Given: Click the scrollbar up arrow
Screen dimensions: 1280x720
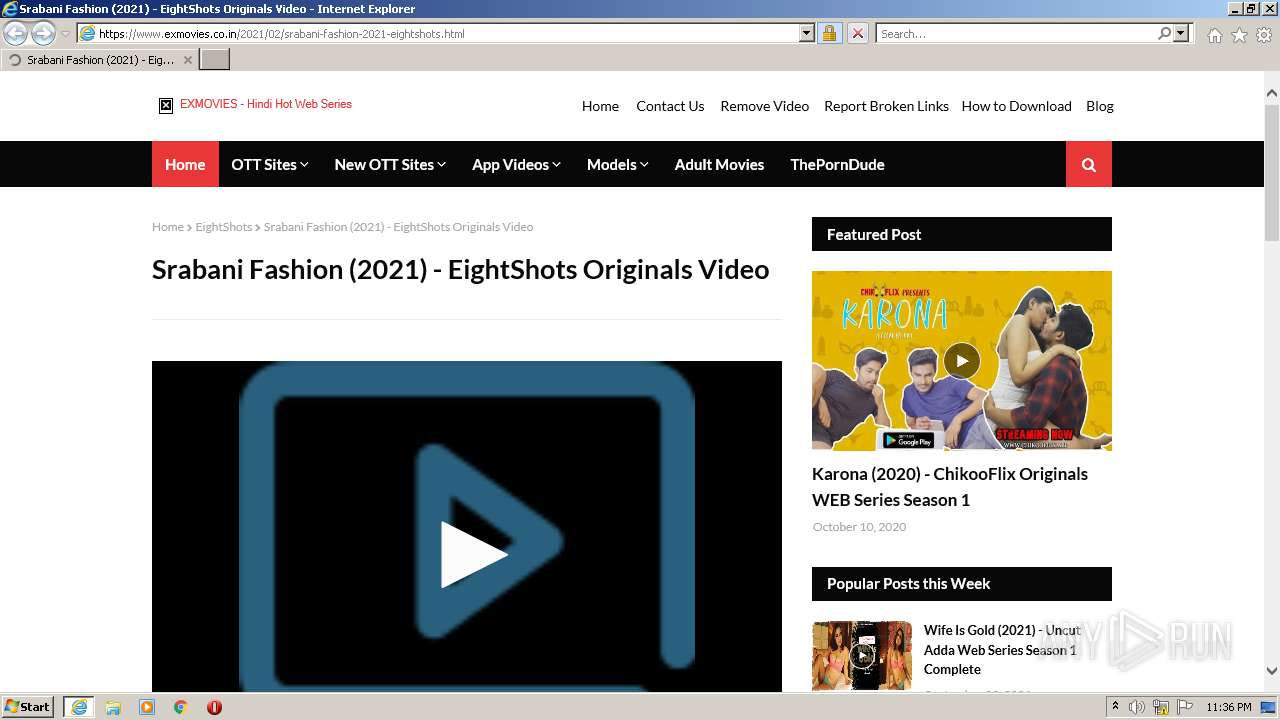Looking at the screenshot, I should tap(1272, 93).
